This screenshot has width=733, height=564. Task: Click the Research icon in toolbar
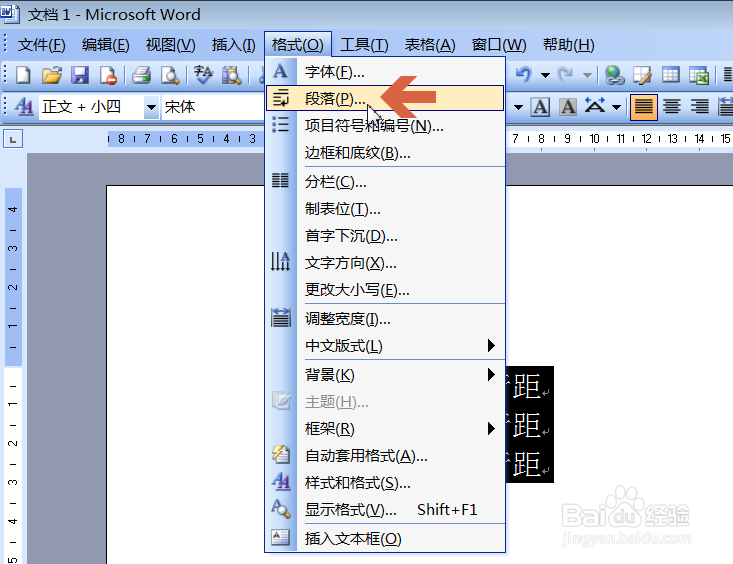coord(231,75)
